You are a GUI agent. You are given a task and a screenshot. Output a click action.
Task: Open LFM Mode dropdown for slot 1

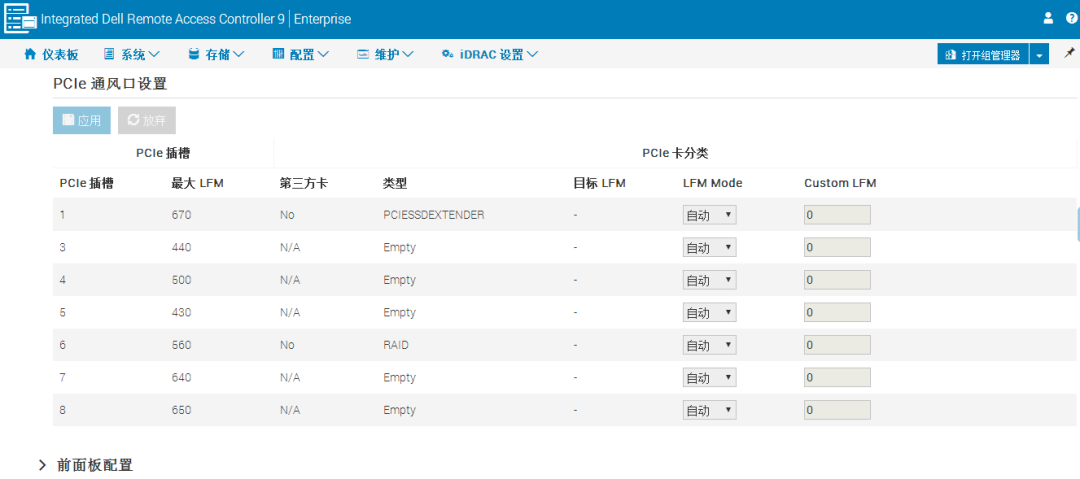pos(709,215)
